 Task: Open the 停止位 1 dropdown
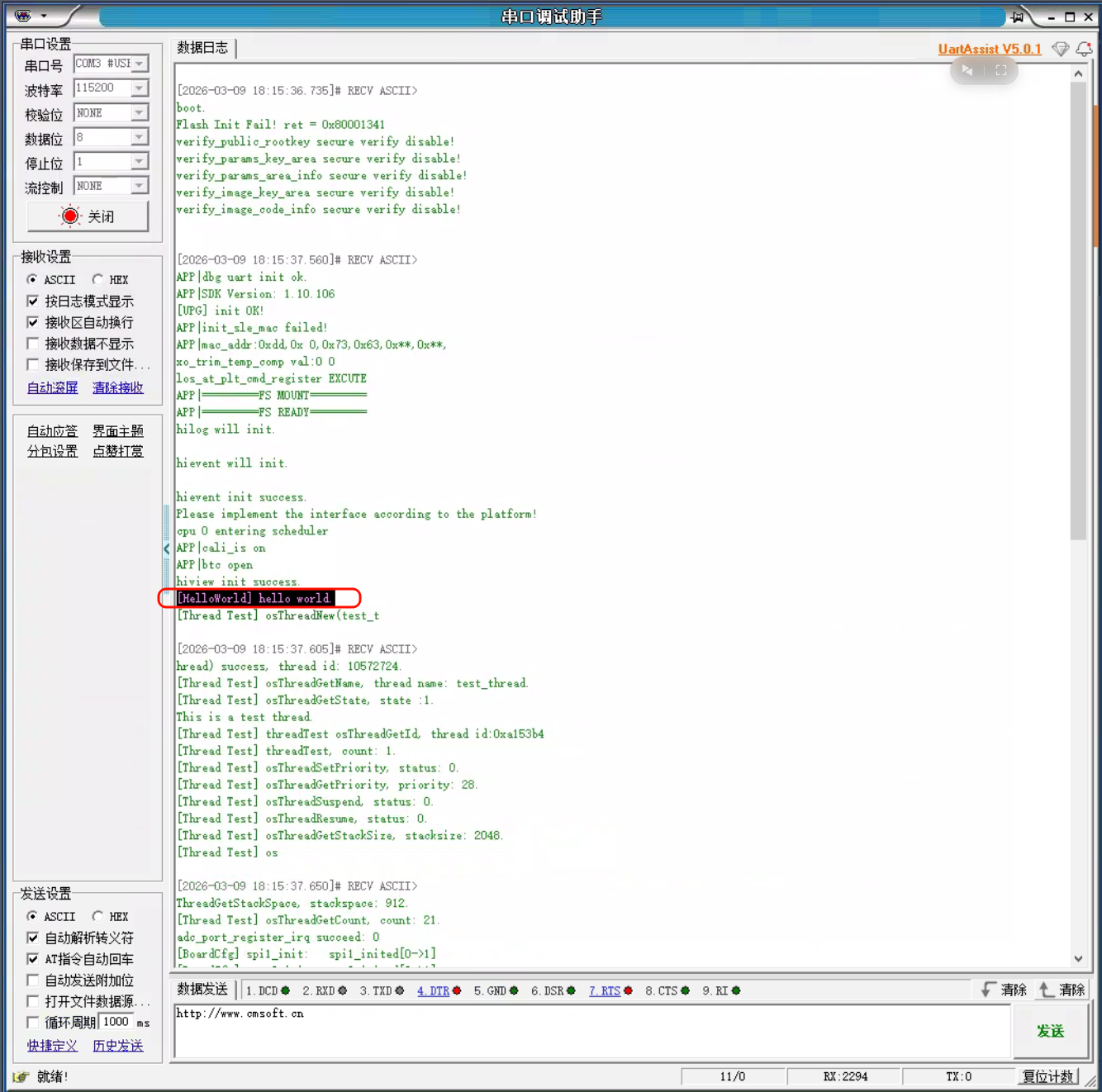pyautogui.click(x=140, y=161)
